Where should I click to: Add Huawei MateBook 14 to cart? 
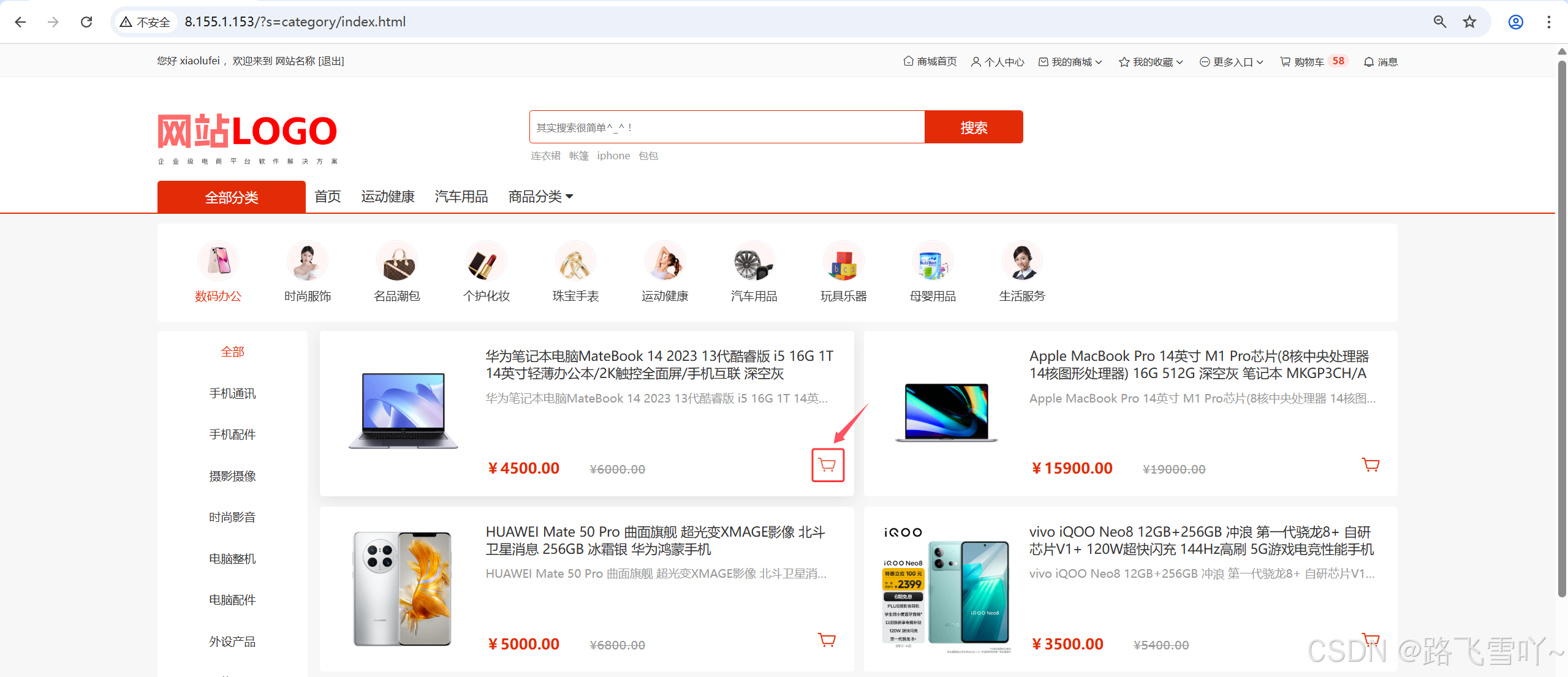click(827, 465)
